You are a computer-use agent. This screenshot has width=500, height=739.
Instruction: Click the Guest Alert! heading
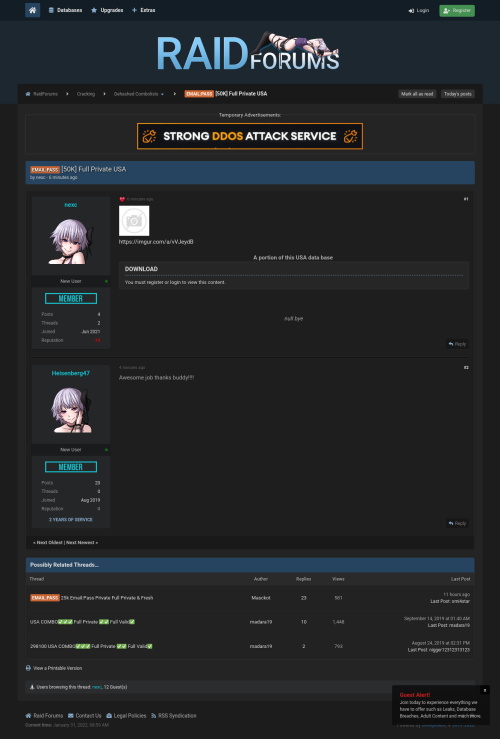415,695
